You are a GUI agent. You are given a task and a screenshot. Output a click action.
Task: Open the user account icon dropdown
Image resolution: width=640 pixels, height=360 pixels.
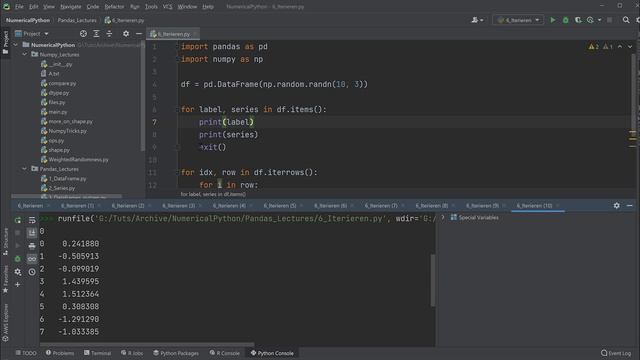[477, 20]
